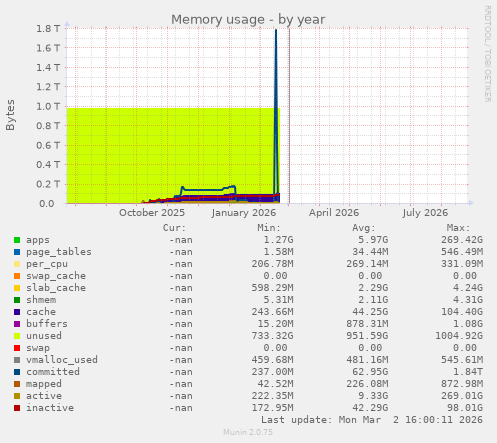
Task: Click the active olive swatch
Action: [x=17, y=396]
